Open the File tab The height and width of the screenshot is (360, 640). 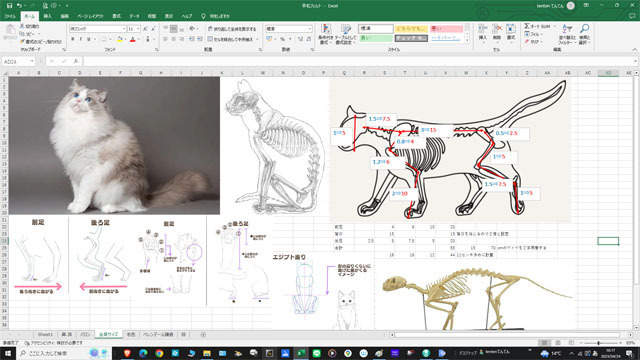point(10,16)
